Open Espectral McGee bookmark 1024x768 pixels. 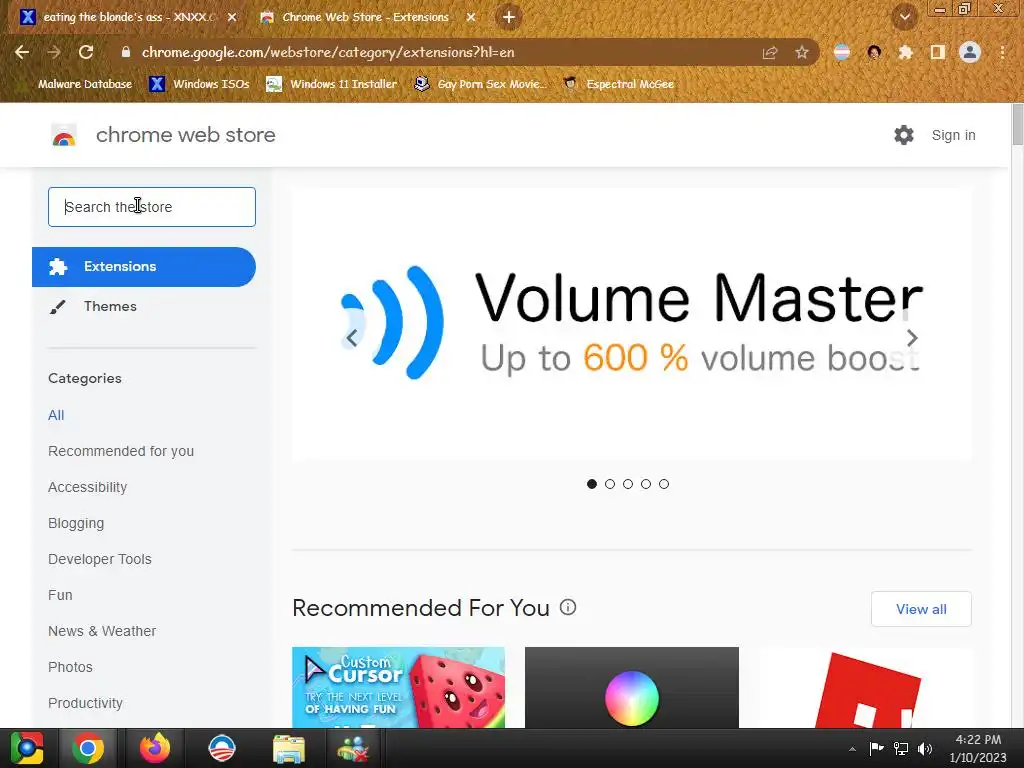point(619,84)
